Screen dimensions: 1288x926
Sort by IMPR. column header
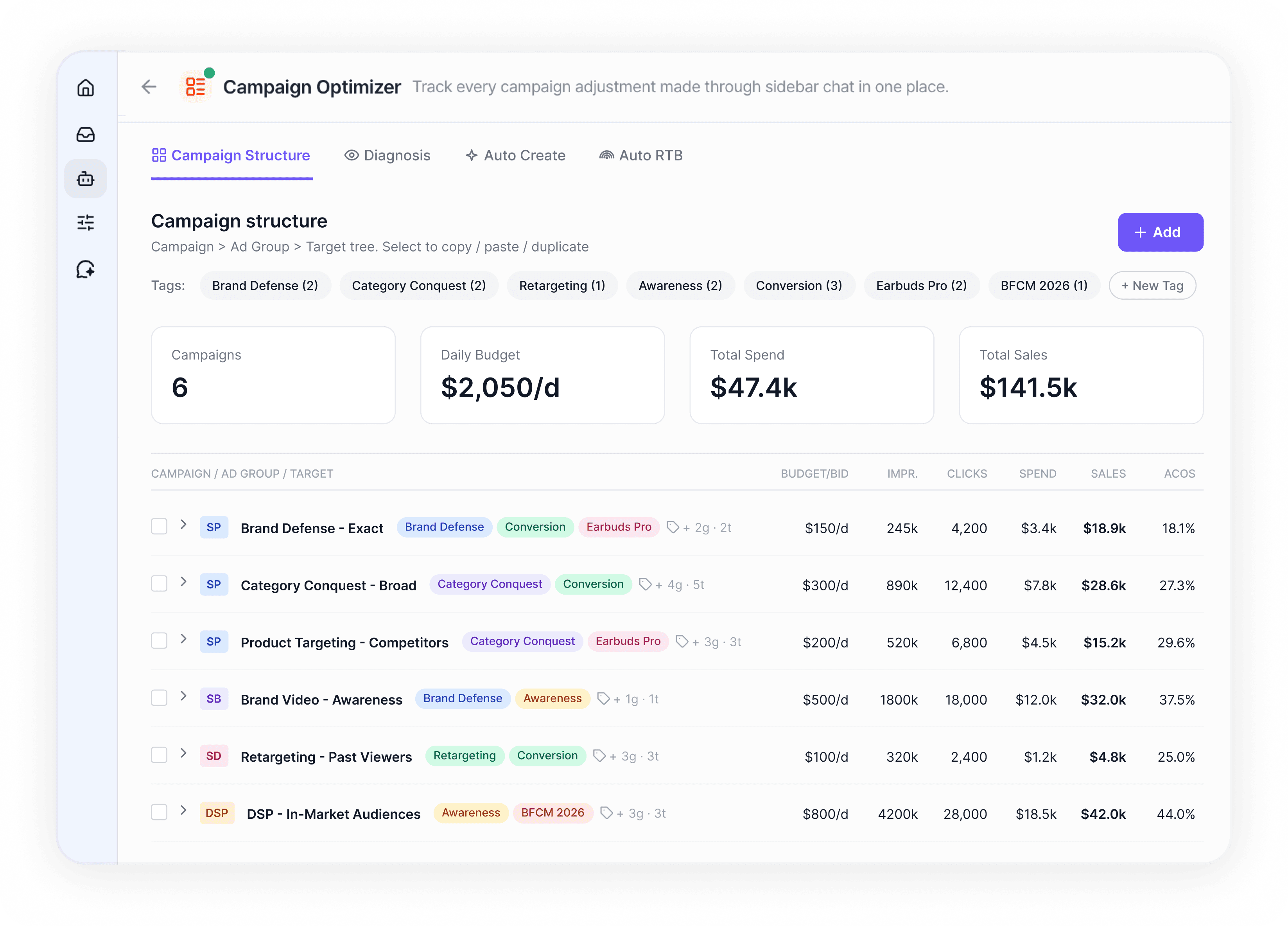click(902, 474)
